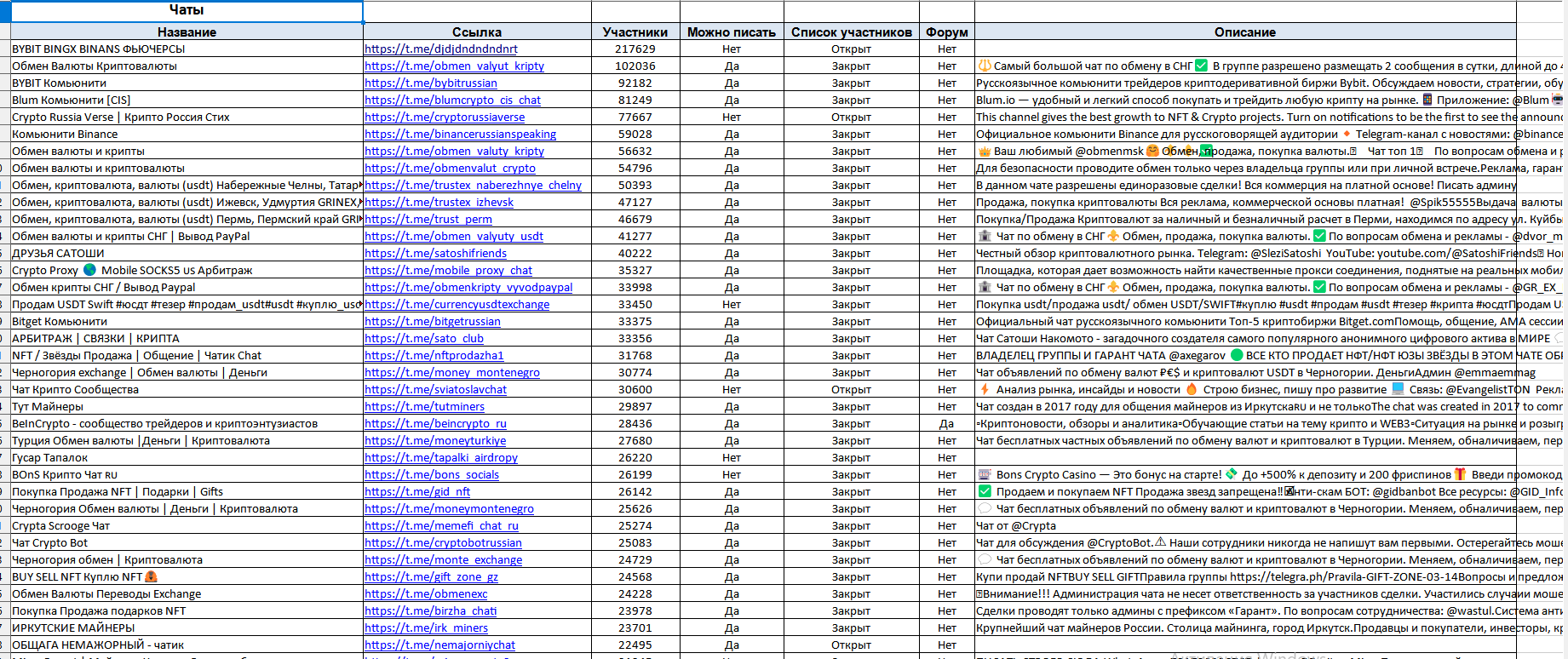Follow the t.me/cryptorussiaverse hyperlink
The image size is (1568, 659).
click(x=445, y=117)
